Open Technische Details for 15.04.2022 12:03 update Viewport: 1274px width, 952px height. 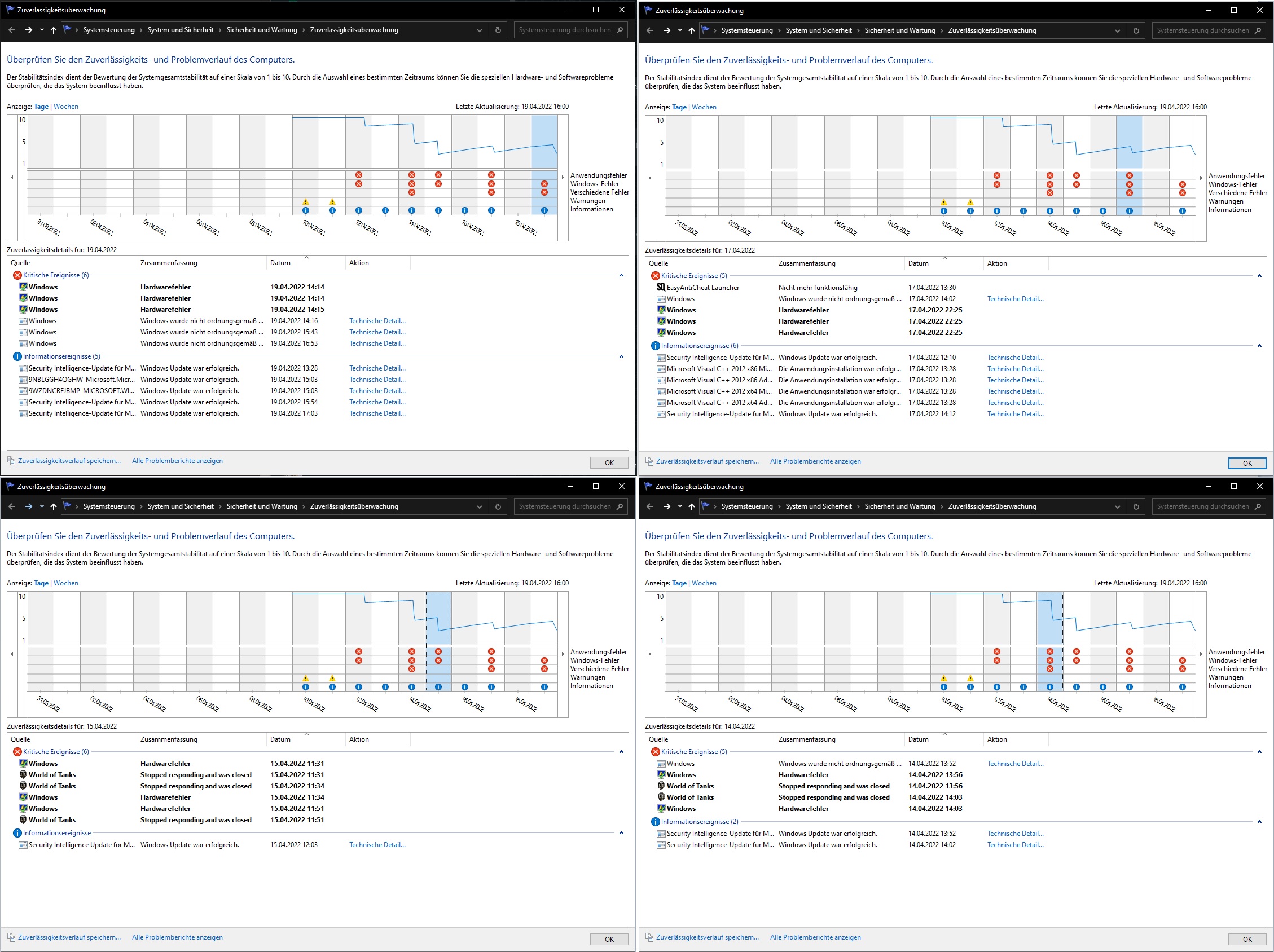(x=377, y=845)
